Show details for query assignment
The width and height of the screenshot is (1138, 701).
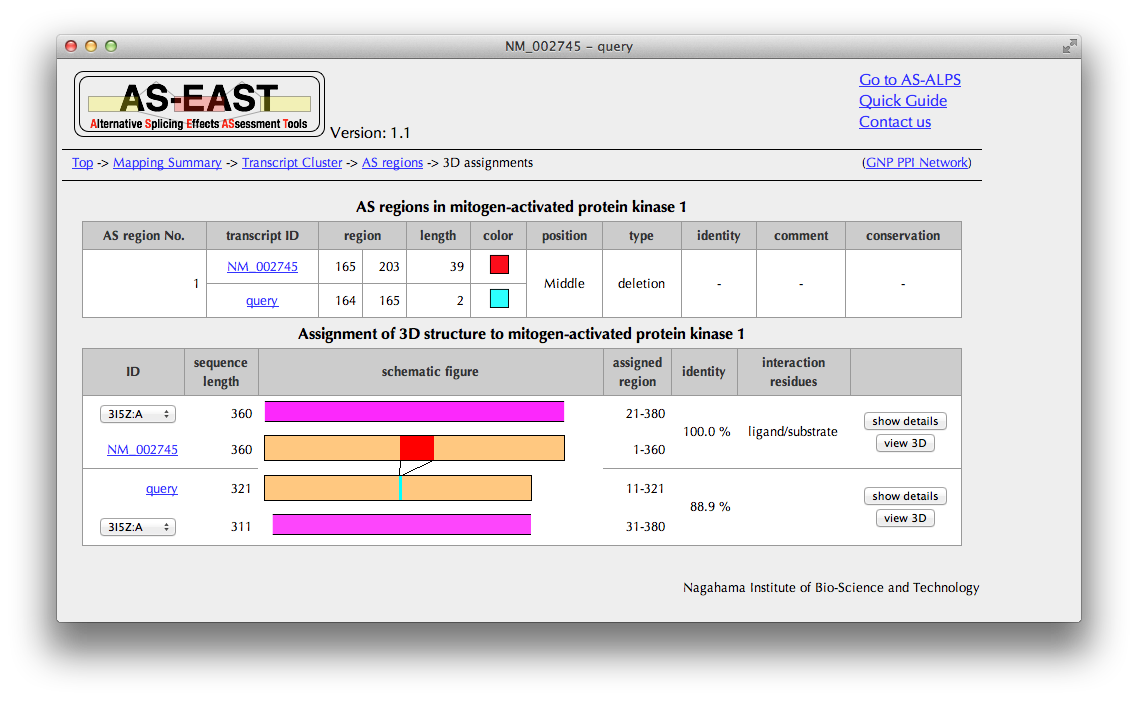coord(904,496)
